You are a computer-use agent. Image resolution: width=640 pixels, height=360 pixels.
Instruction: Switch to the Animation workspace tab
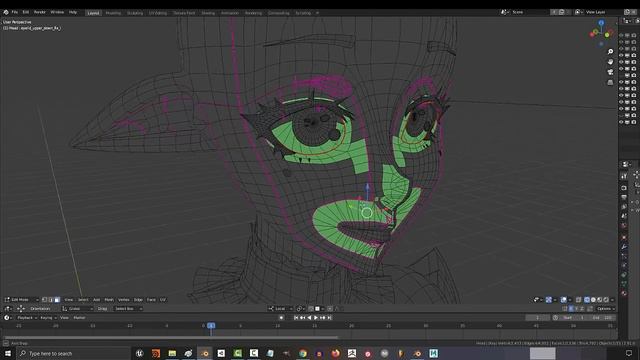click(229, 13)
